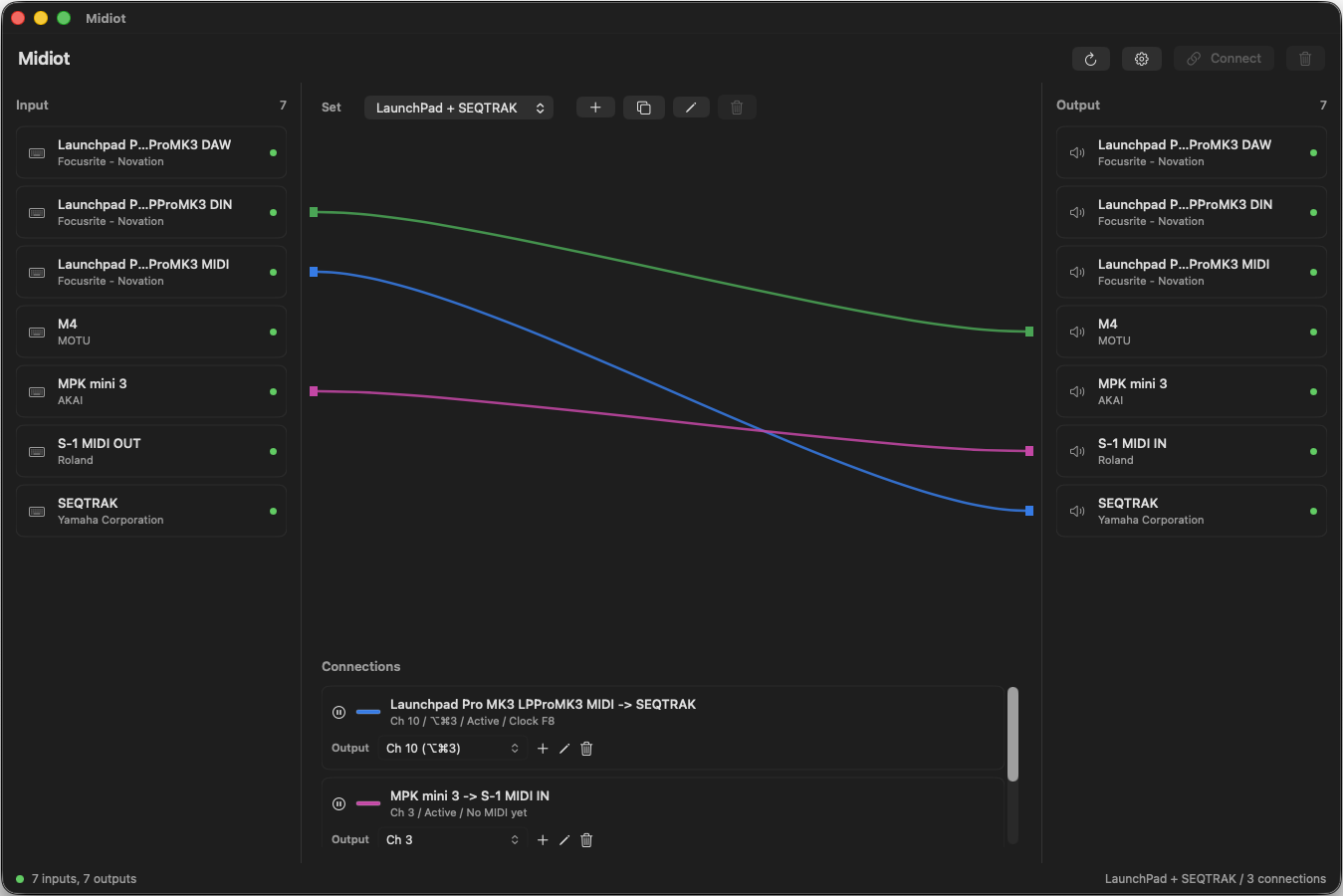Open the LaunchPad + SEQTRAK set dropdown
1343x896 pixels.
coord(458,108)
